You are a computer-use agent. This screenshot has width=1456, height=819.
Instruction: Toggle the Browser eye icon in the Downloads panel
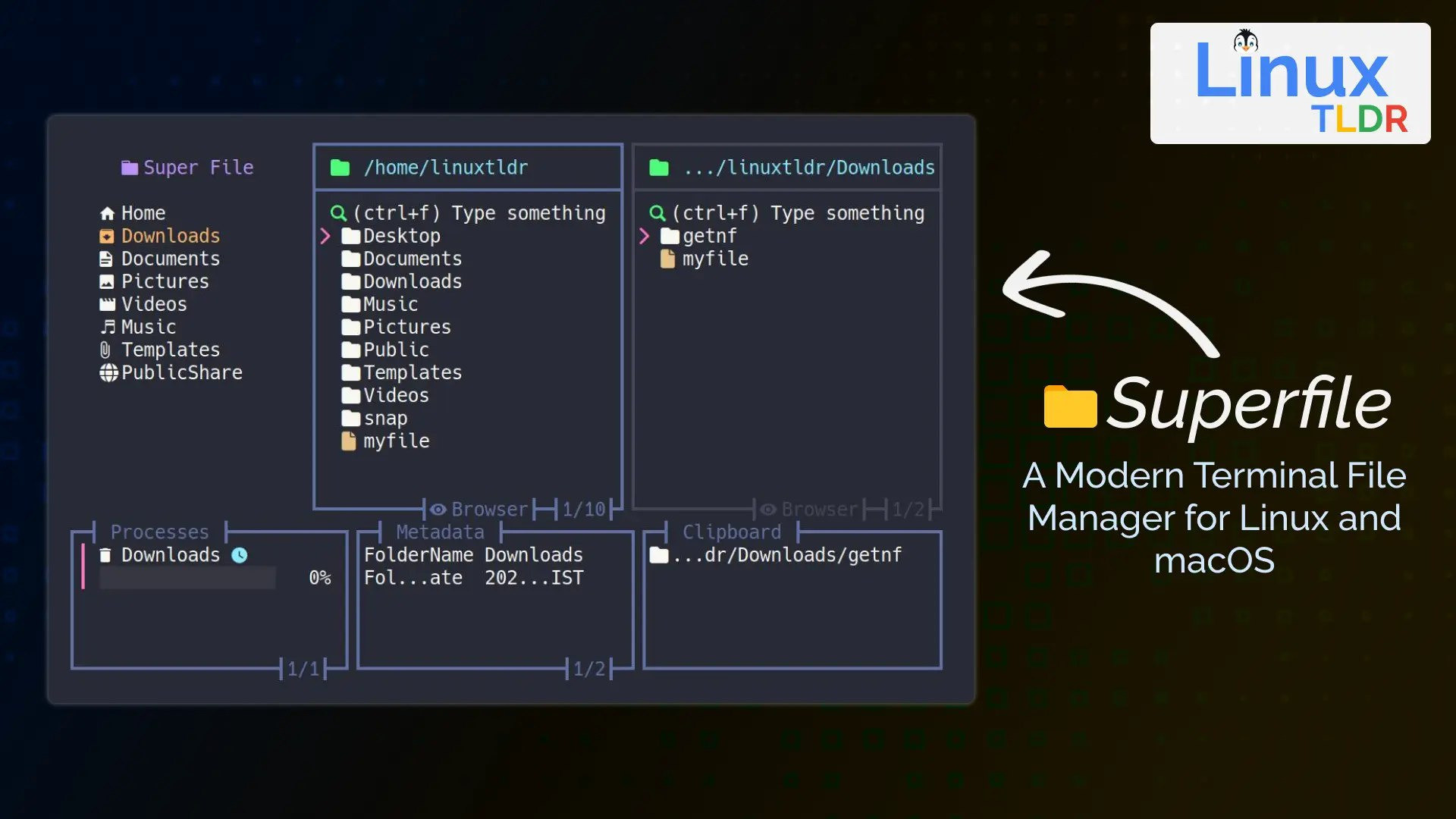point(768,510)
